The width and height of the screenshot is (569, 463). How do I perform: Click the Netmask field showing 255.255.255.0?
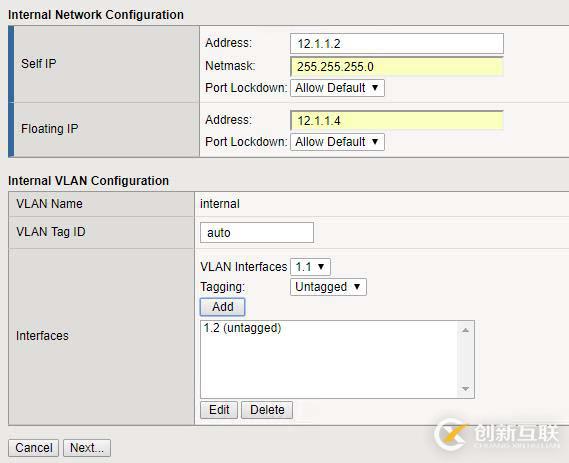(x=397, y=66)
